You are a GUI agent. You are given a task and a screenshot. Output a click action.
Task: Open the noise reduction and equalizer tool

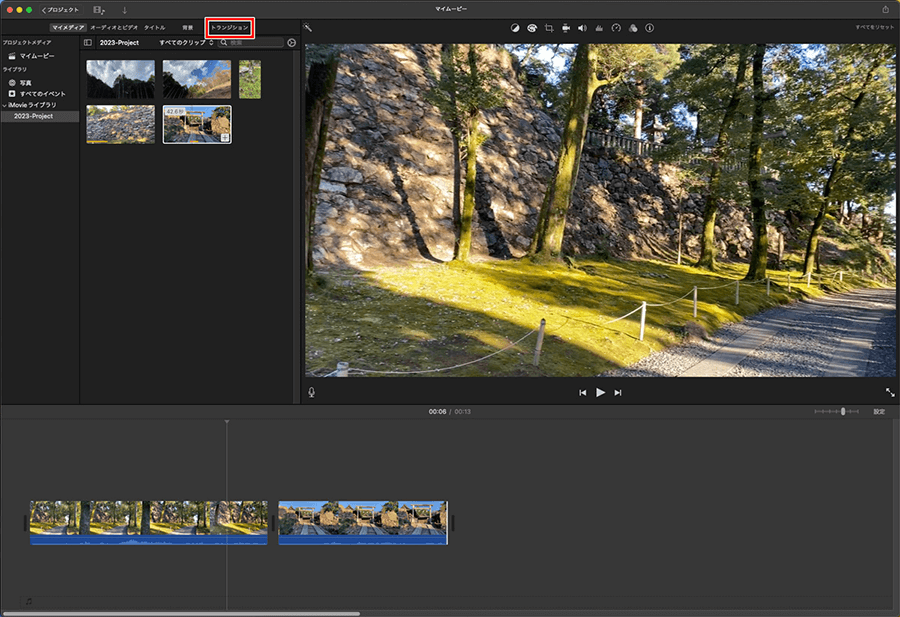(x=599, y=28)
